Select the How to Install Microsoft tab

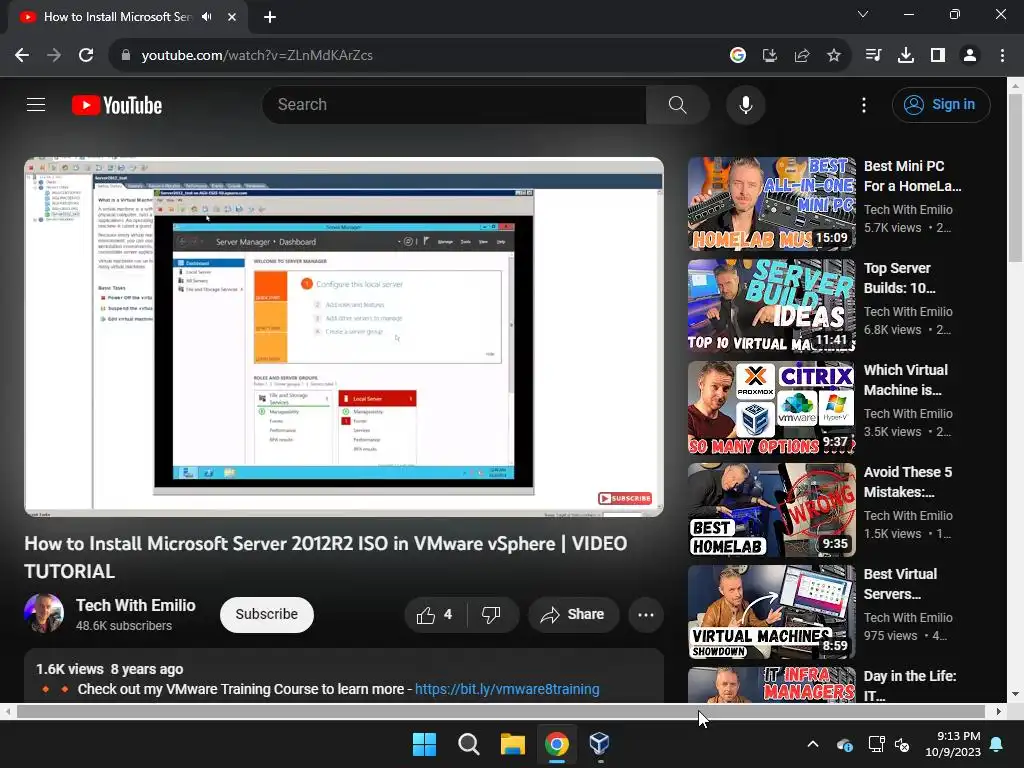point(117,17)
